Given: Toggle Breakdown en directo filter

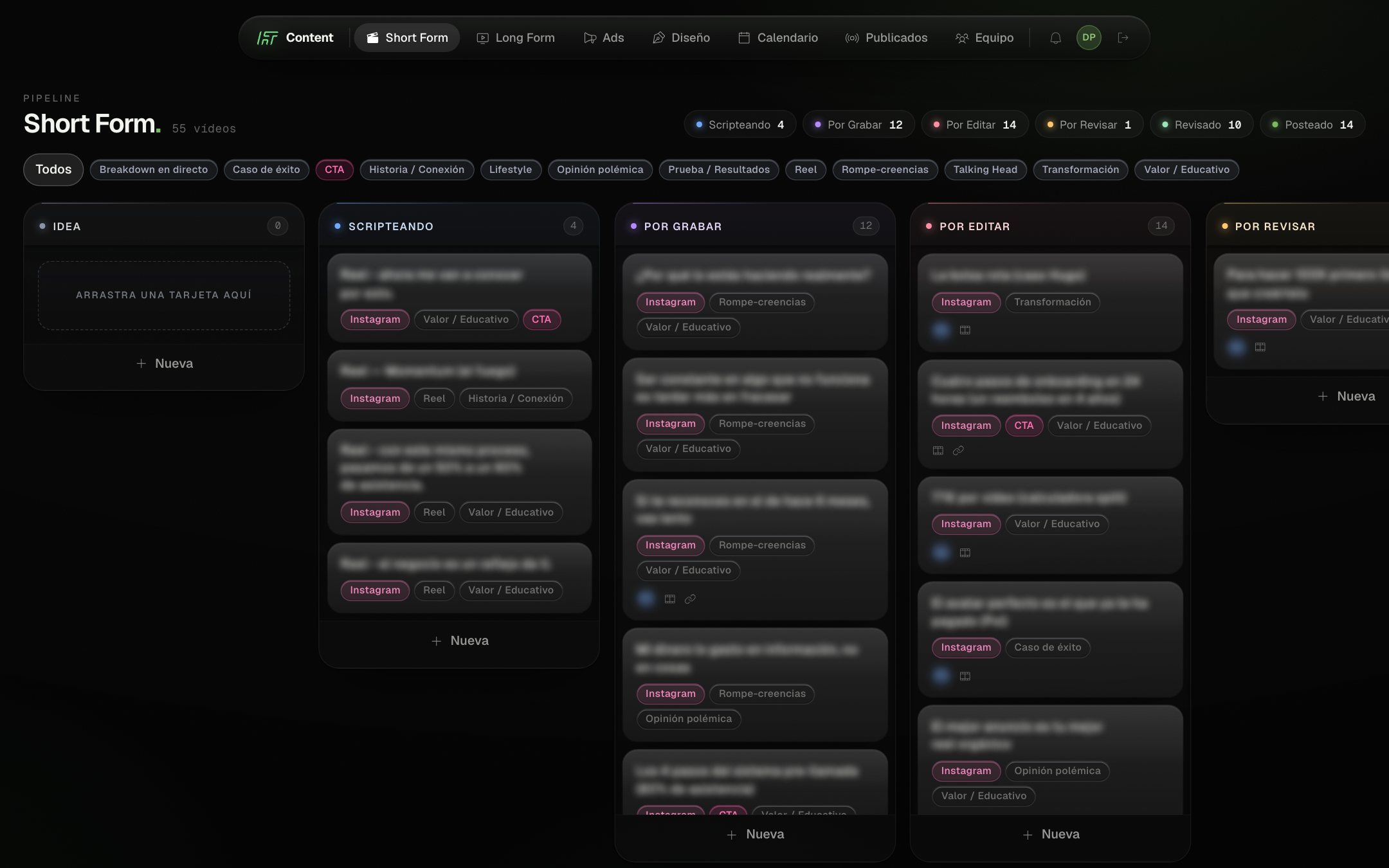Looking at the screenshot, I should (154, 170).
